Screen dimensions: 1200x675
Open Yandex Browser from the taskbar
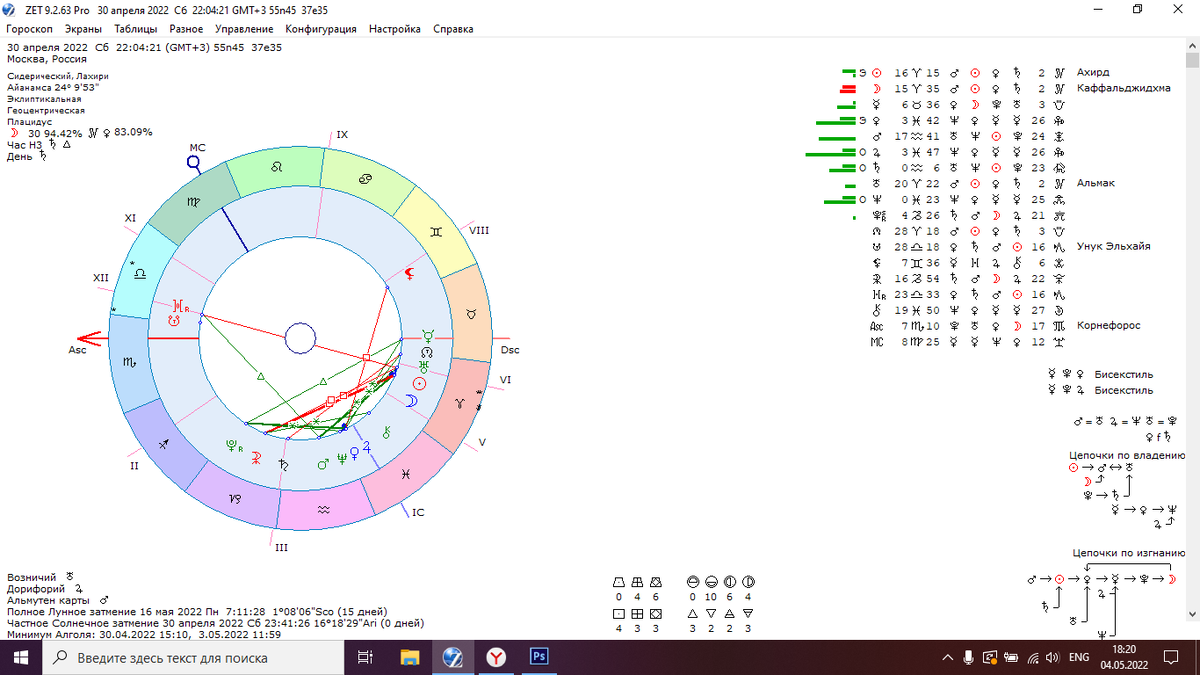pos(496,657)
